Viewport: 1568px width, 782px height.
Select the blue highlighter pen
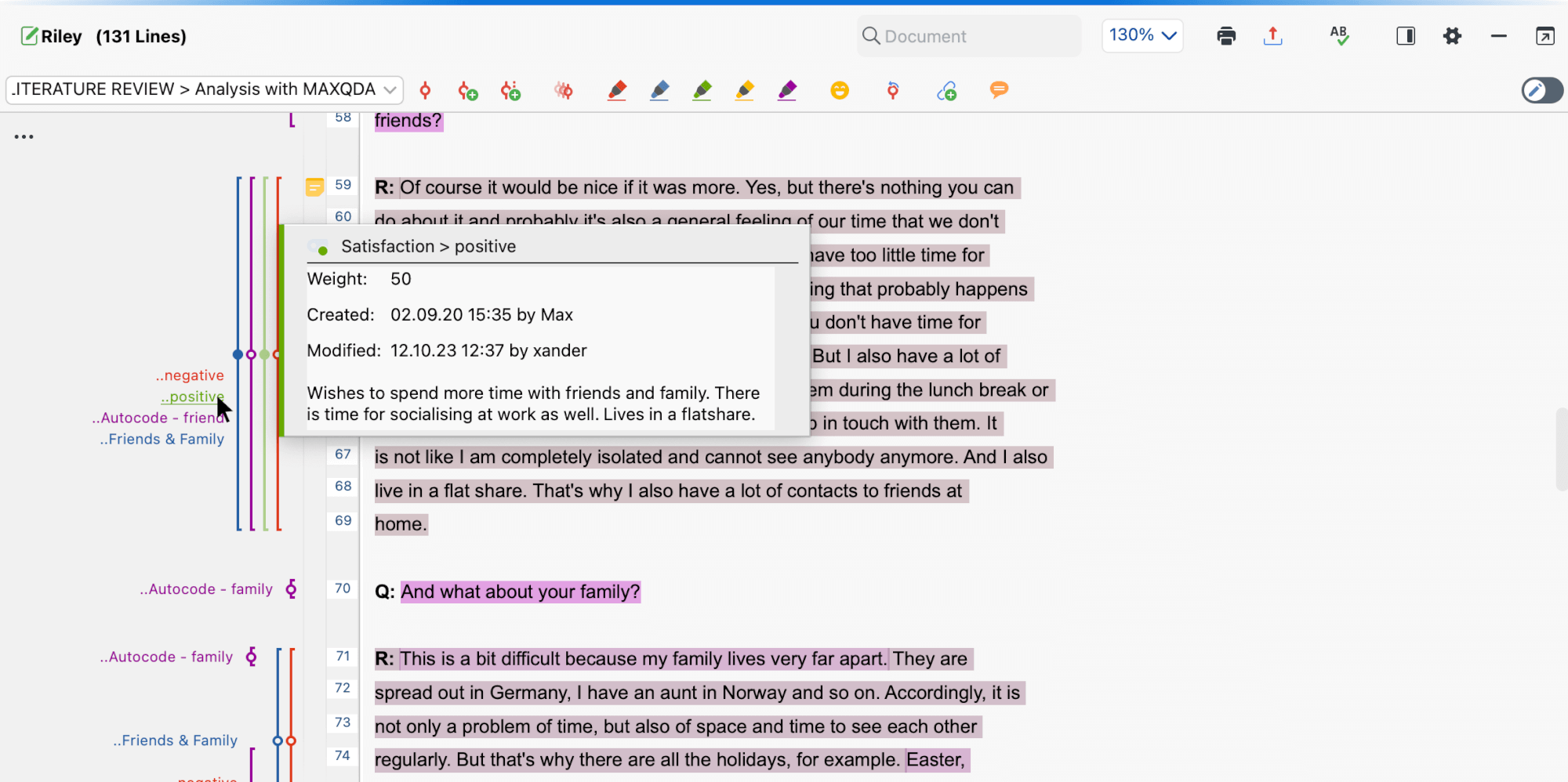point(659,91)
